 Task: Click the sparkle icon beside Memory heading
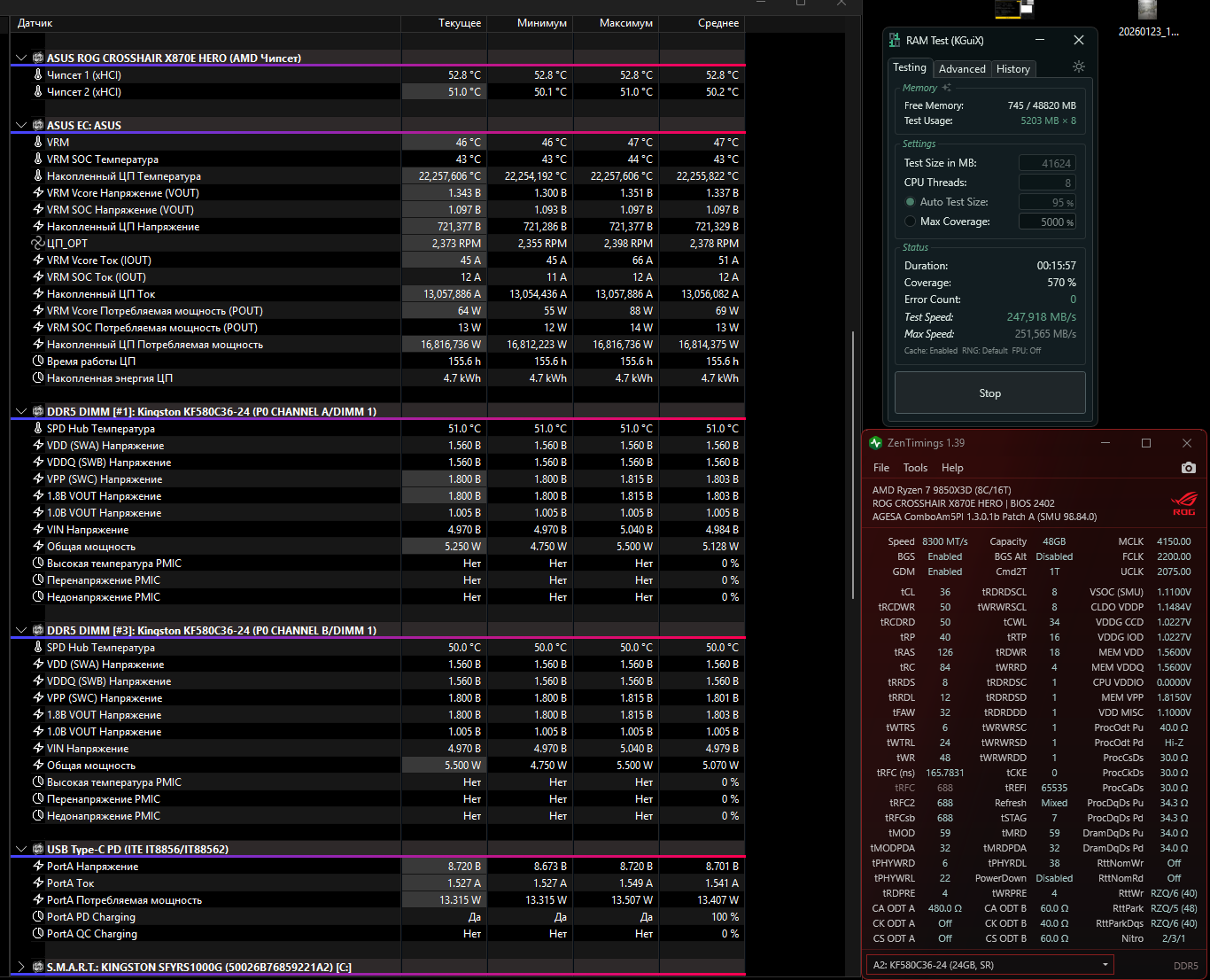tap(946, 88)
